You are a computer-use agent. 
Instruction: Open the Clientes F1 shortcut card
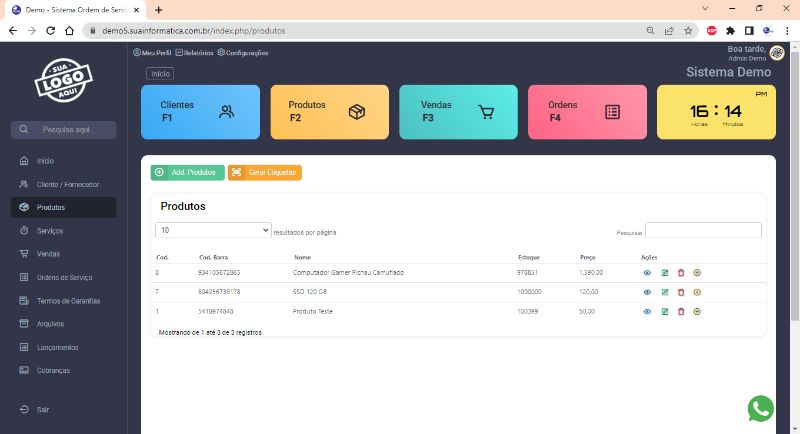[x=200, y=111]
